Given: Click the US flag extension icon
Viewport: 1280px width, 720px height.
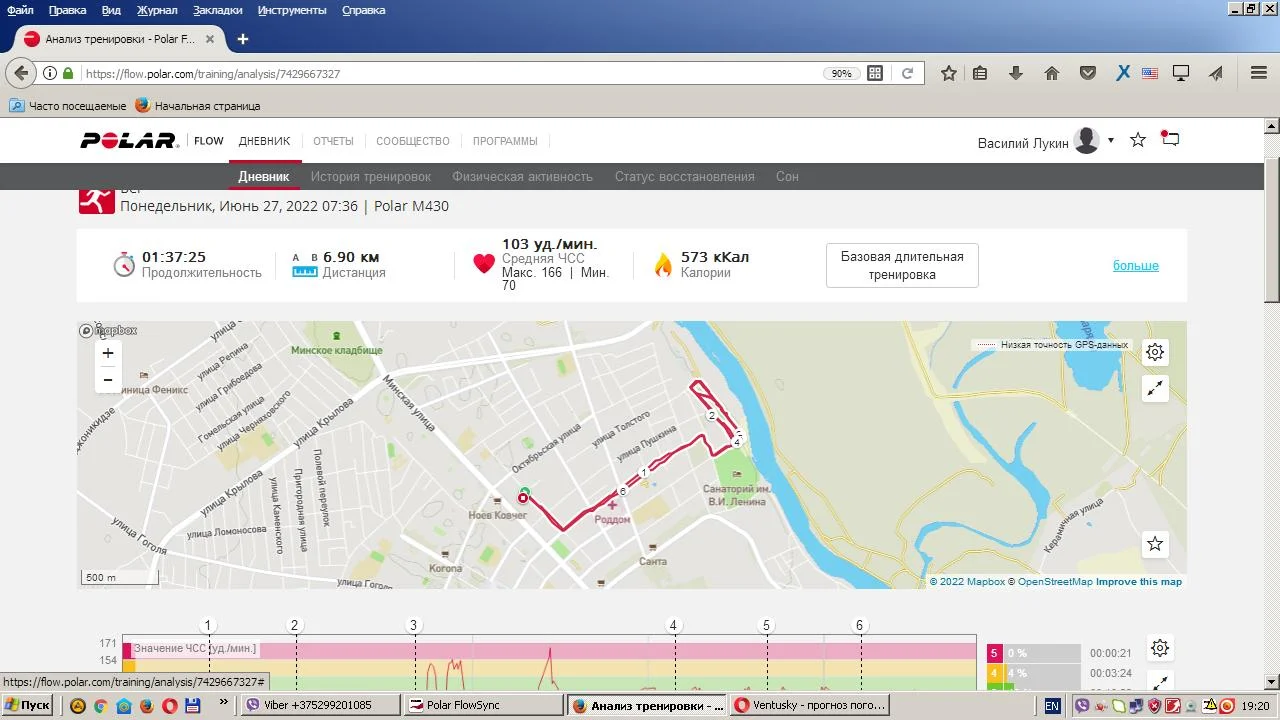Looking at the screenshot, I should point(1150,73).
